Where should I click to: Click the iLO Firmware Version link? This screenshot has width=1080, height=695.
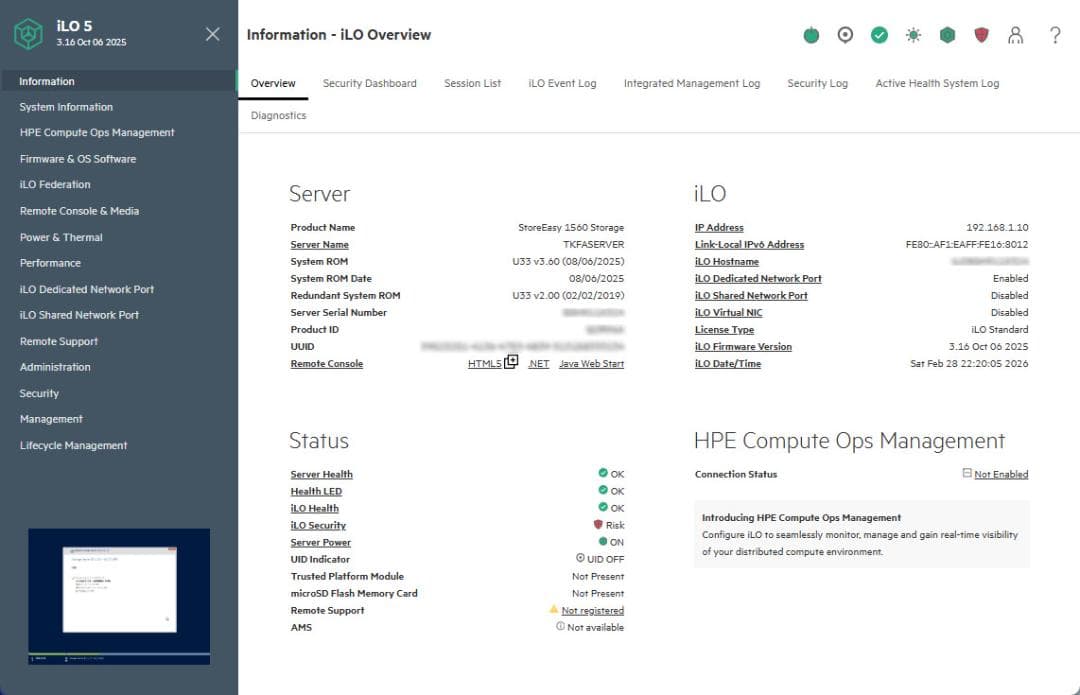click(x=743, y=346)
